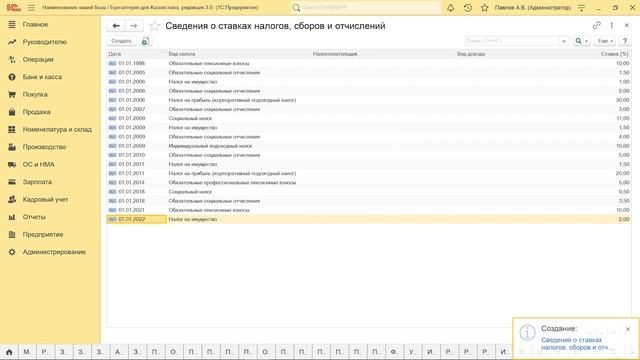Open the three-dot form menu
640x360 pixels.
pos(611,25)
